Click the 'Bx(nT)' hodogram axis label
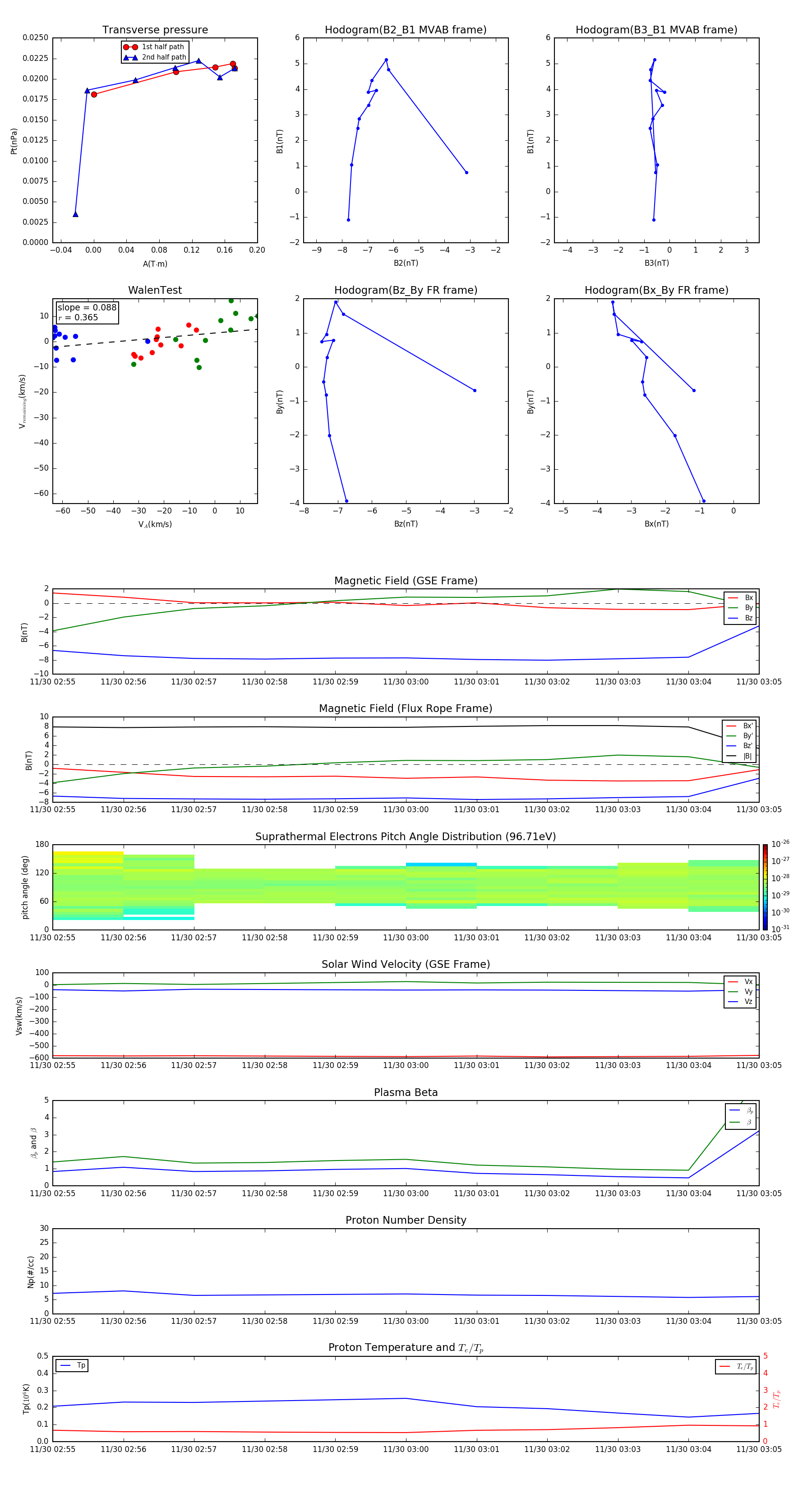 point(656,524)
